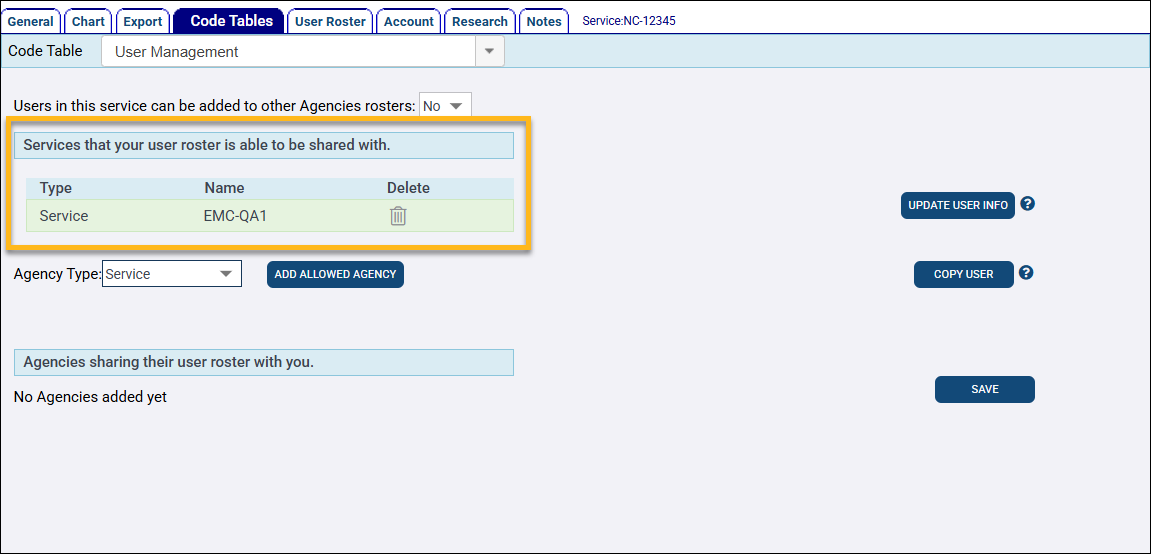Change the other Agencies rosters No dropdown

[445, 106]
